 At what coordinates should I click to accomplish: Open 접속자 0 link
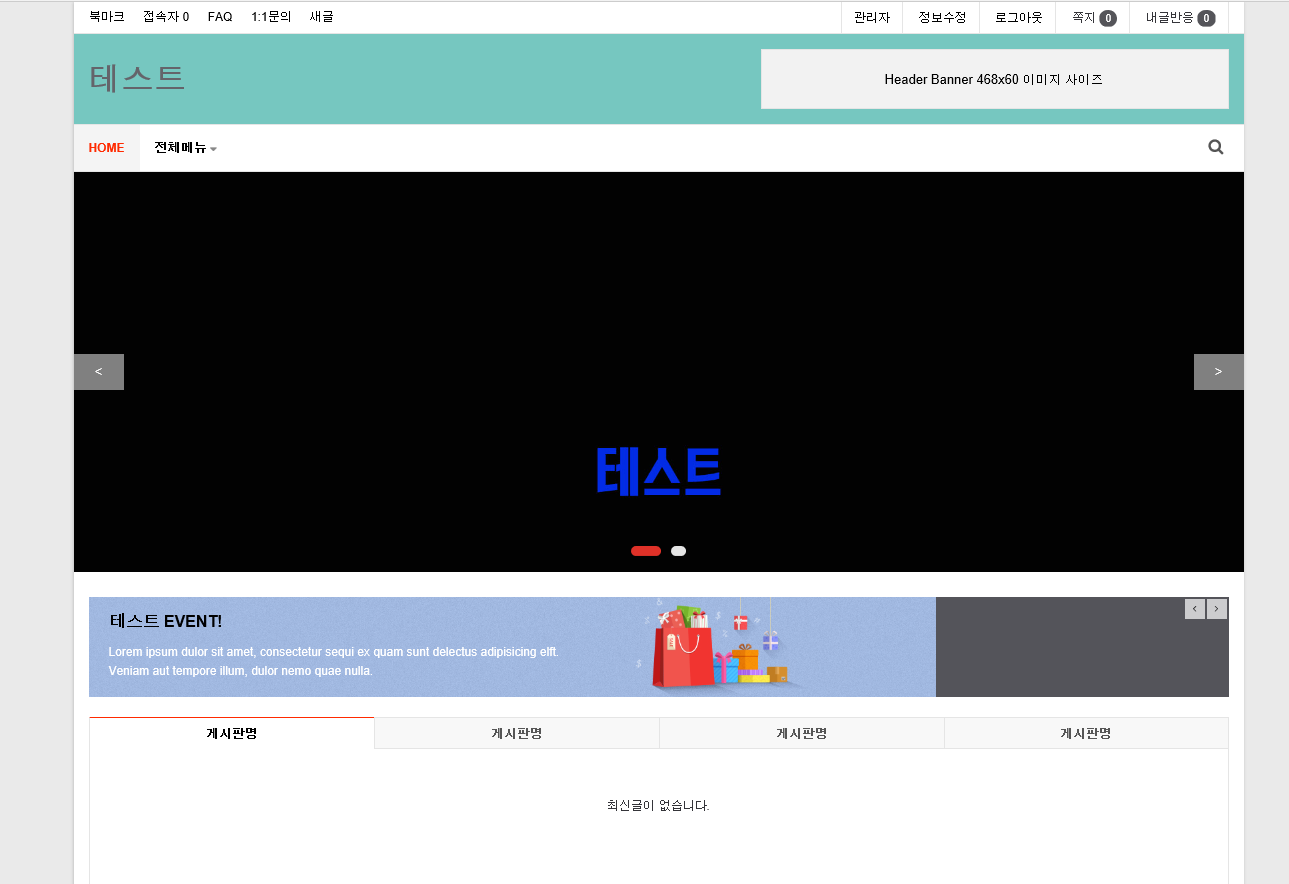click(x=166, y=17)
